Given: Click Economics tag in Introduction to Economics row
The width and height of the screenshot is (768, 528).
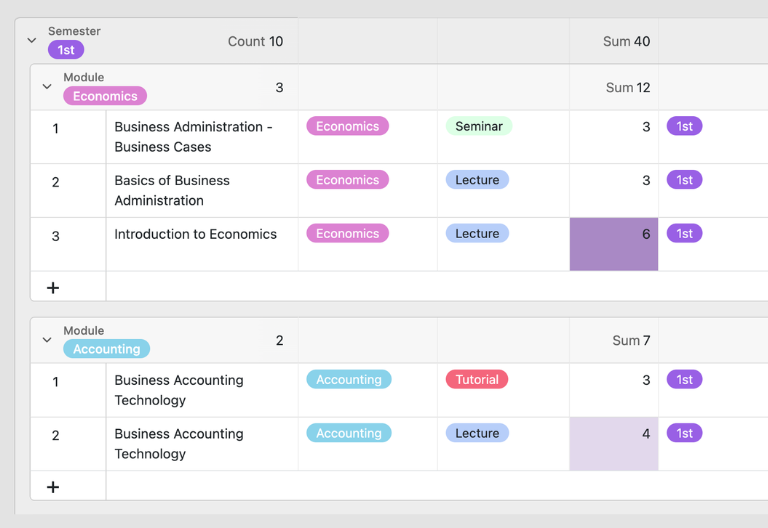Looking at the screenshot, I should coord(347,234).
